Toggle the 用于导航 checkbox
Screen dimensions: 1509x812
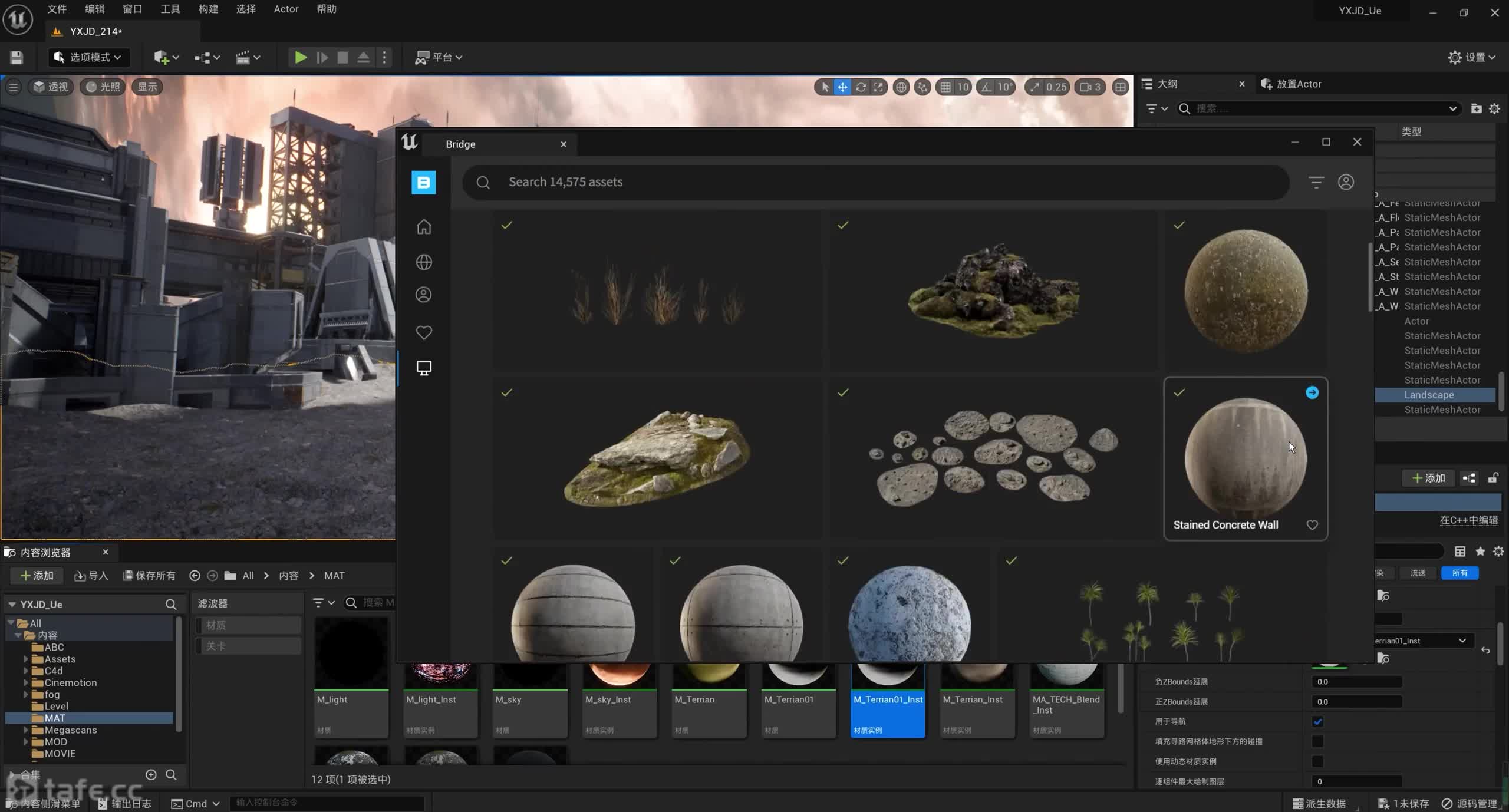[1318, 722]
